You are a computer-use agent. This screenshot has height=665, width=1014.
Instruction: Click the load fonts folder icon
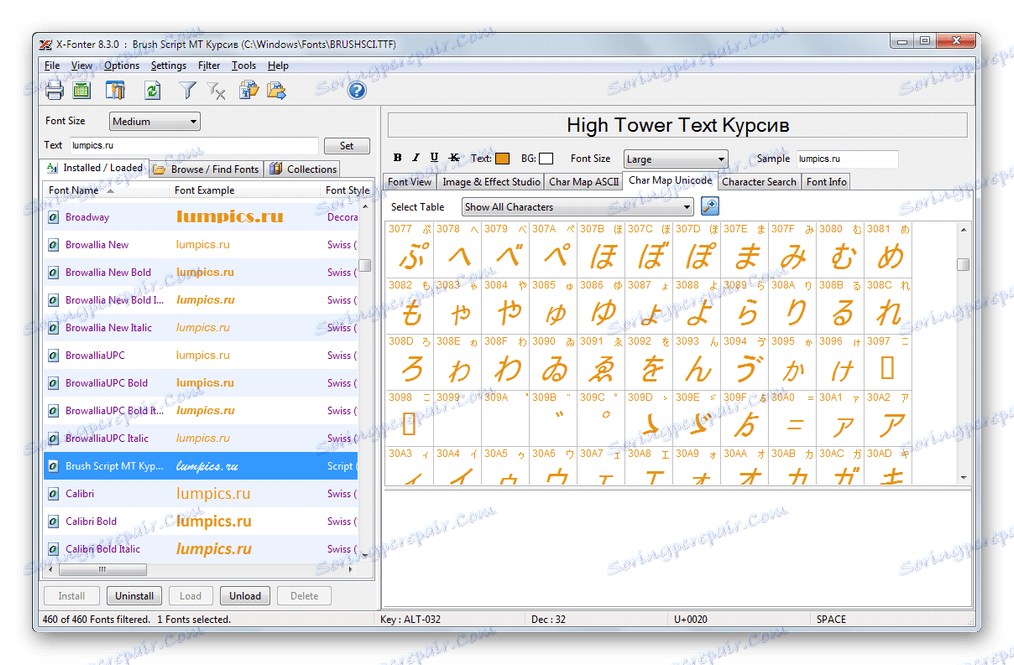click(x=277, y=91)
